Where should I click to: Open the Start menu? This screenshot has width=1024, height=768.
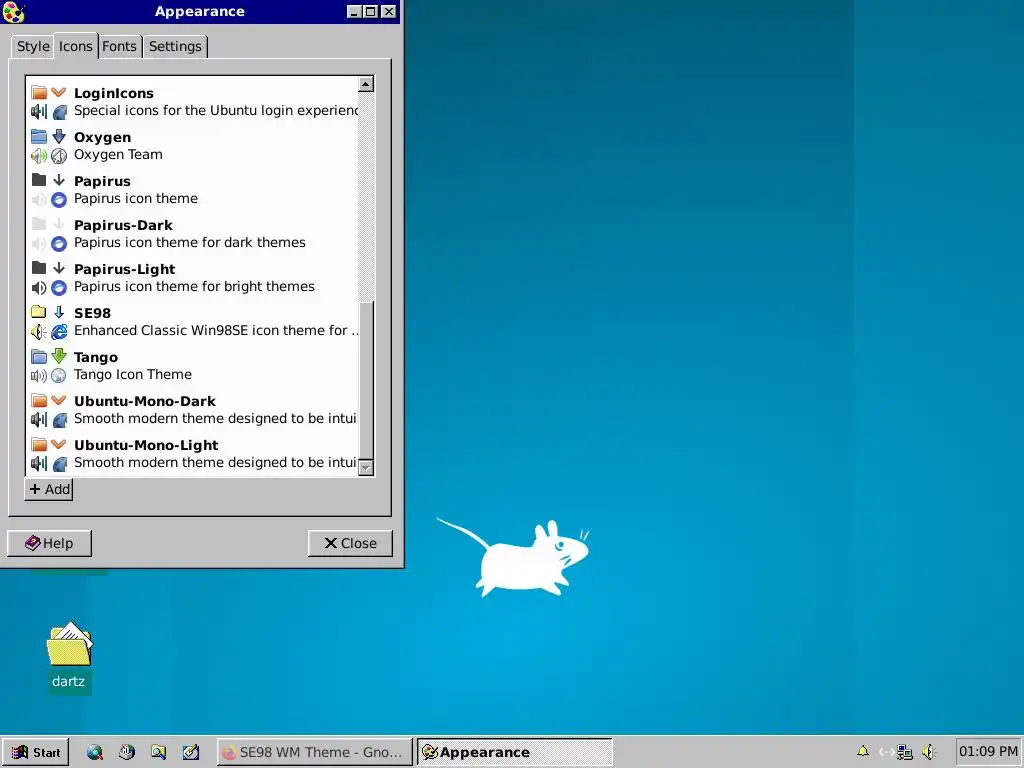coord(36,752)
